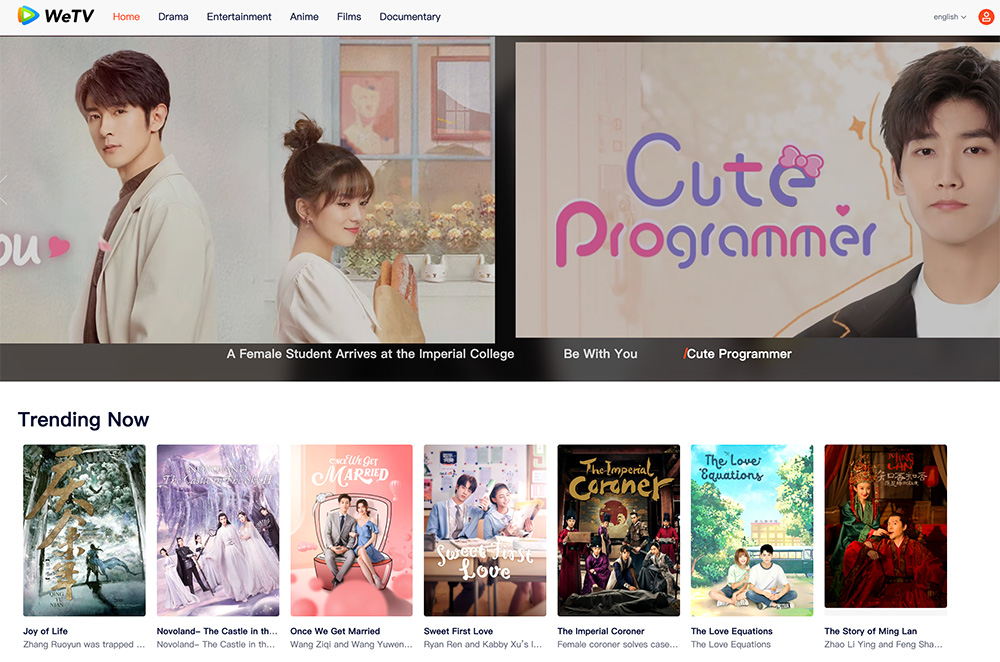The image size is (1000, 662).
Task: Open the Films section
Action: click(x=349, y=17)
